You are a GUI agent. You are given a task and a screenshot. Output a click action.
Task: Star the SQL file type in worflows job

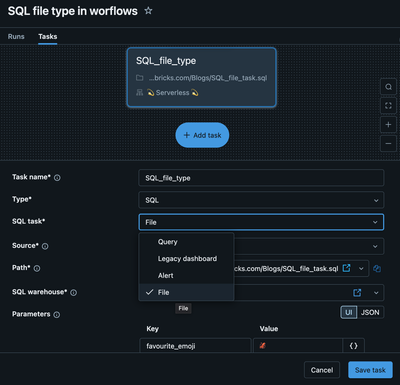(148, 11)
